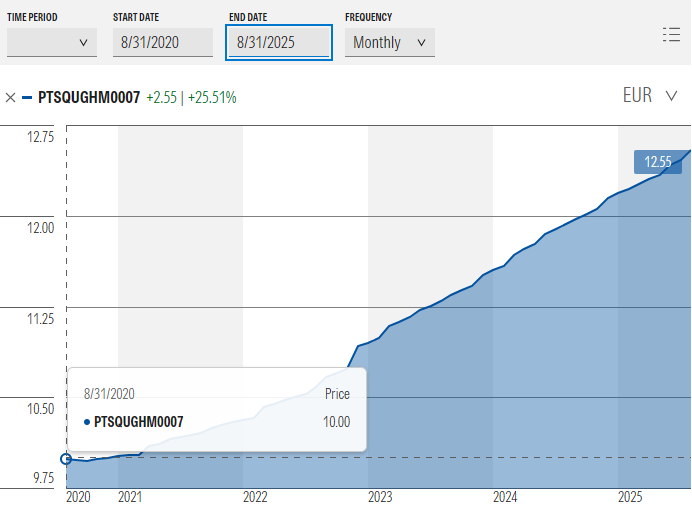This screenshot has width=692, height=509.
Task: Click the 12.75 y-axis label
Action: coord(41,137)
